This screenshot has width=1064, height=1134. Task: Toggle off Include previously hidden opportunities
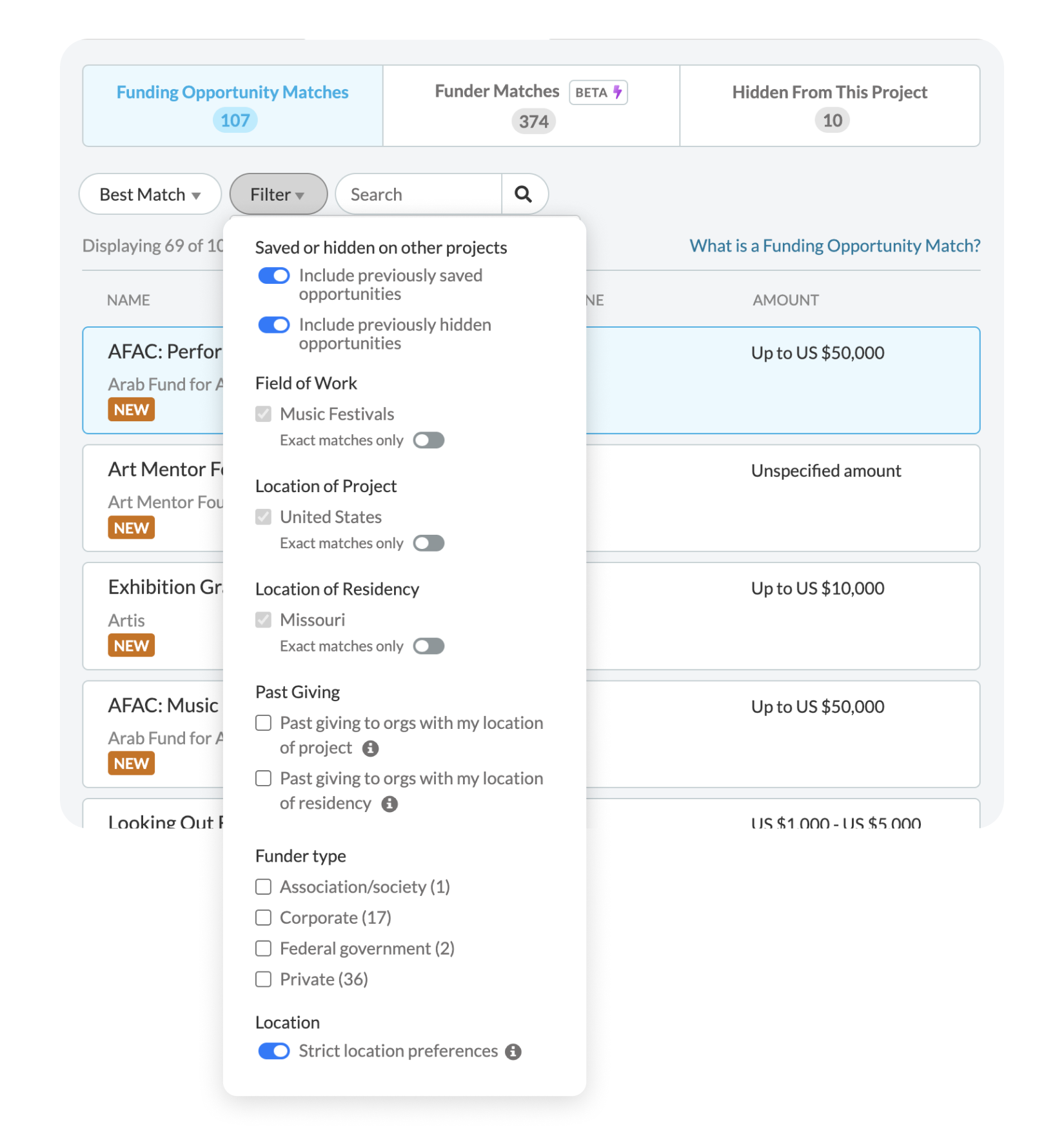273,324
